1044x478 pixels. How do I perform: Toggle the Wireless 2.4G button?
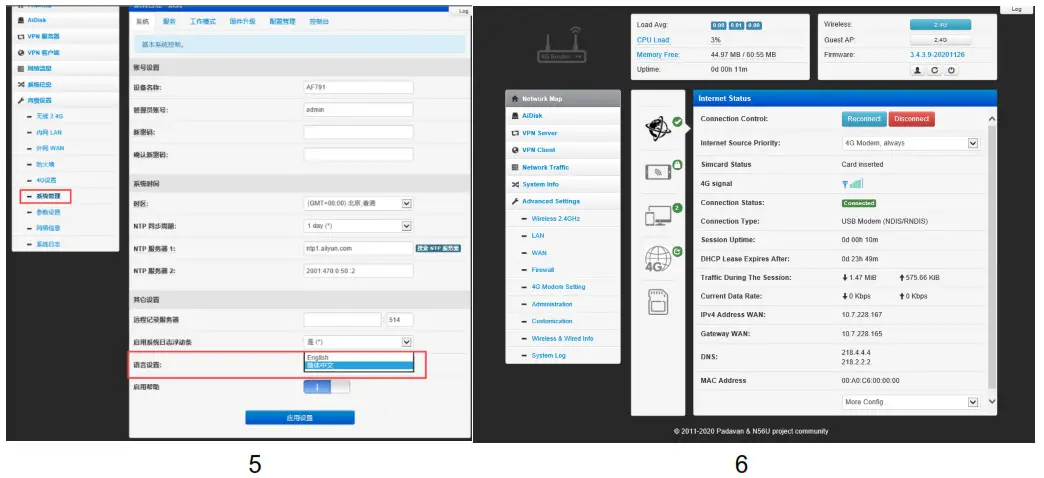tap(940, 25)
